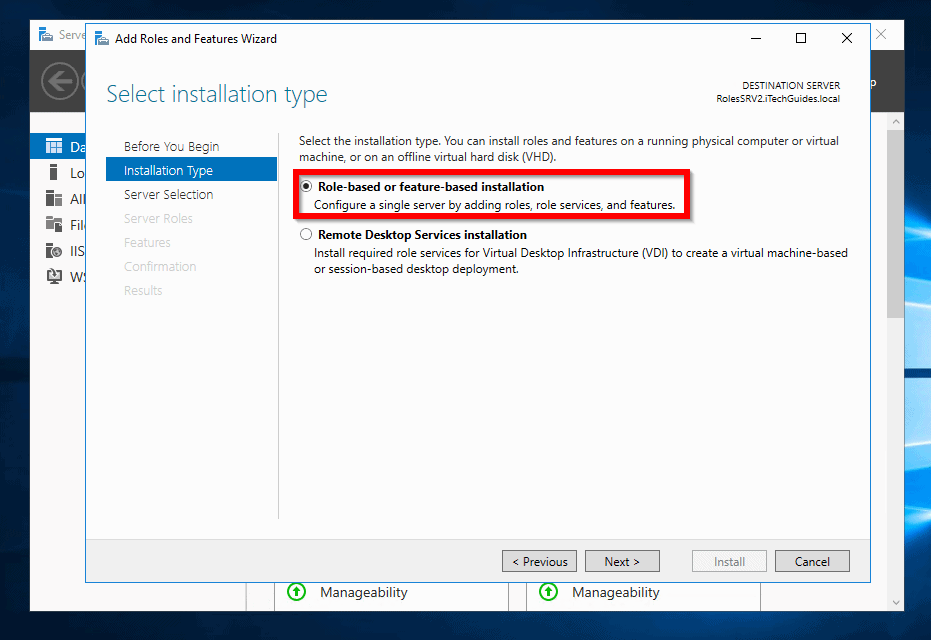The height and width of the screenshot is (640, 931).
Task: Select Role-based or feature-based installation option
Action: click(307, 187)
